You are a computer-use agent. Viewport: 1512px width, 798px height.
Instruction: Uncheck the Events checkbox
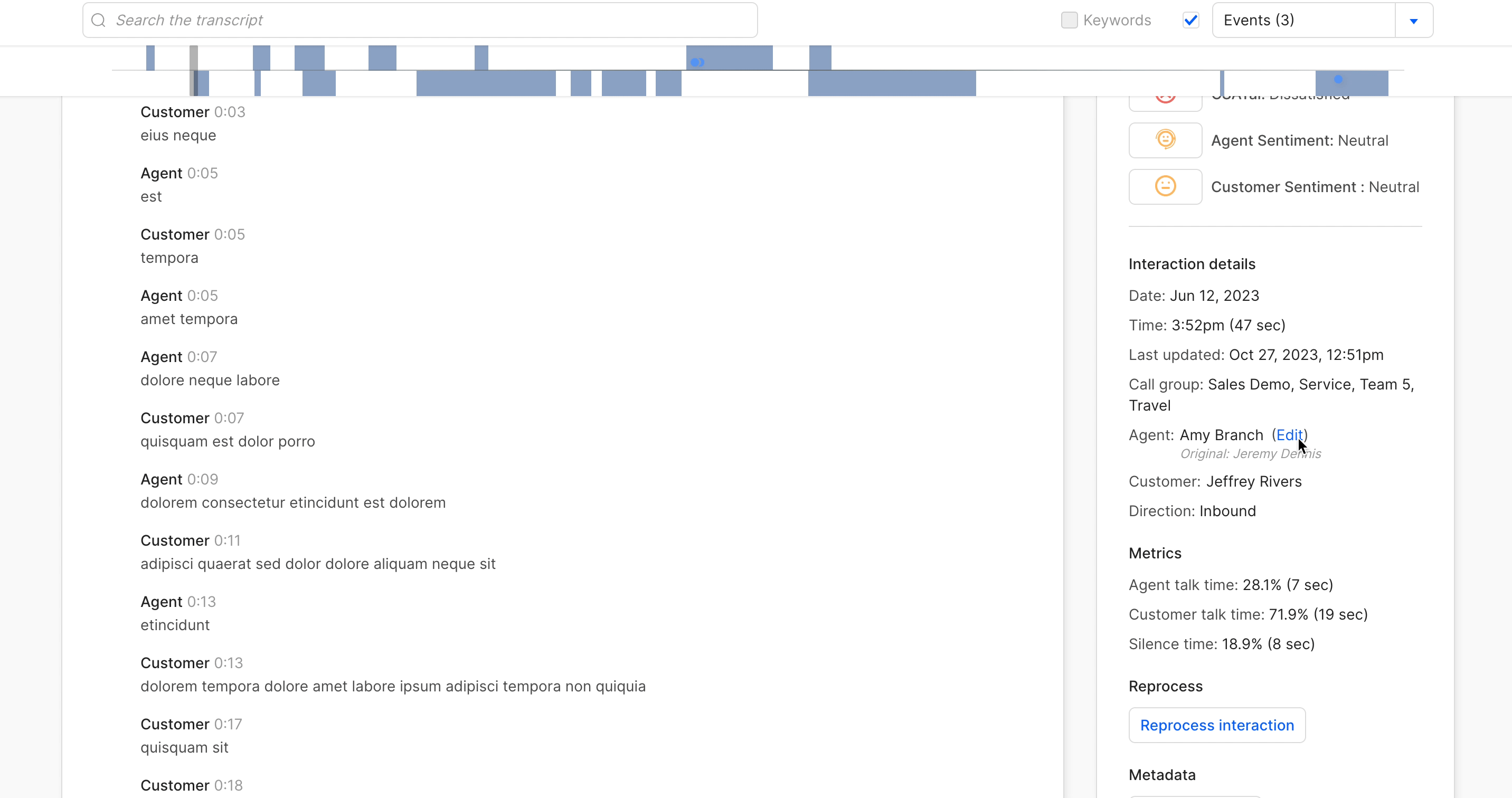click(1191, 21)
